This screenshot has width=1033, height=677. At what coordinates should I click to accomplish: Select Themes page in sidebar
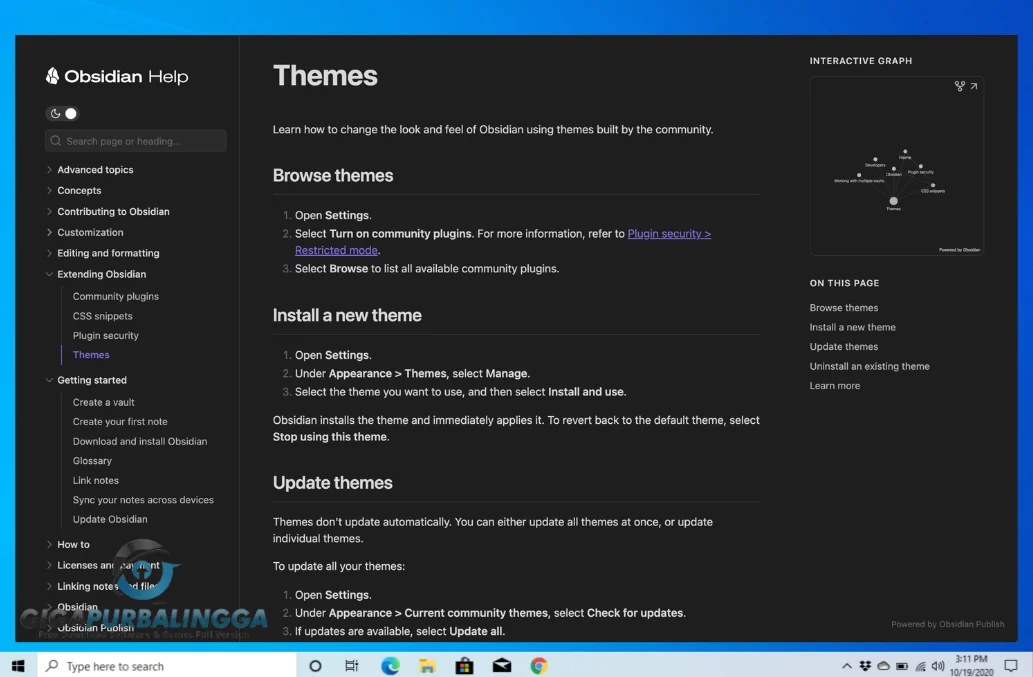(x=91, y=354)
